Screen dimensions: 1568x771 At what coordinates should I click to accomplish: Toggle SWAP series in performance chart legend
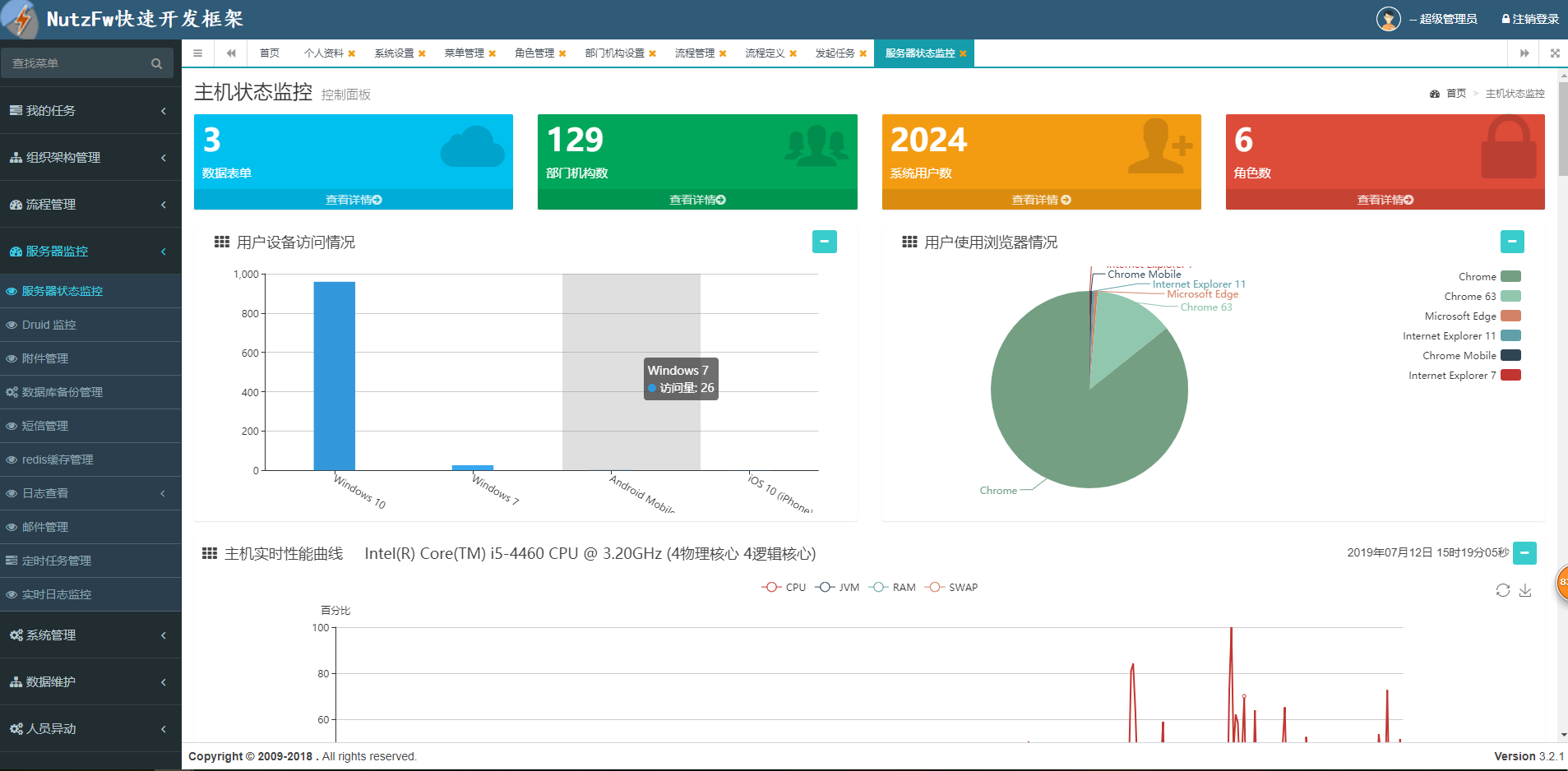951,587
